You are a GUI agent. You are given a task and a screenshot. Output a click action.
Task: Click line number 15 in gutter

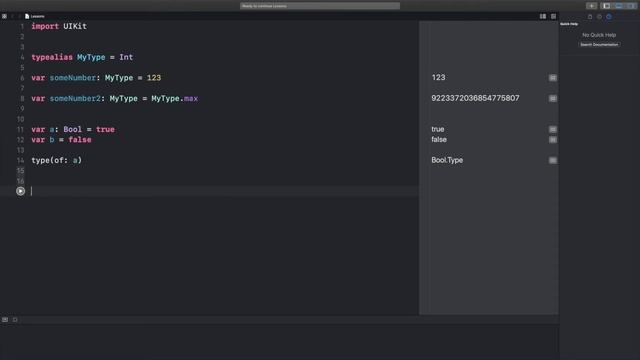coord(20,171)
